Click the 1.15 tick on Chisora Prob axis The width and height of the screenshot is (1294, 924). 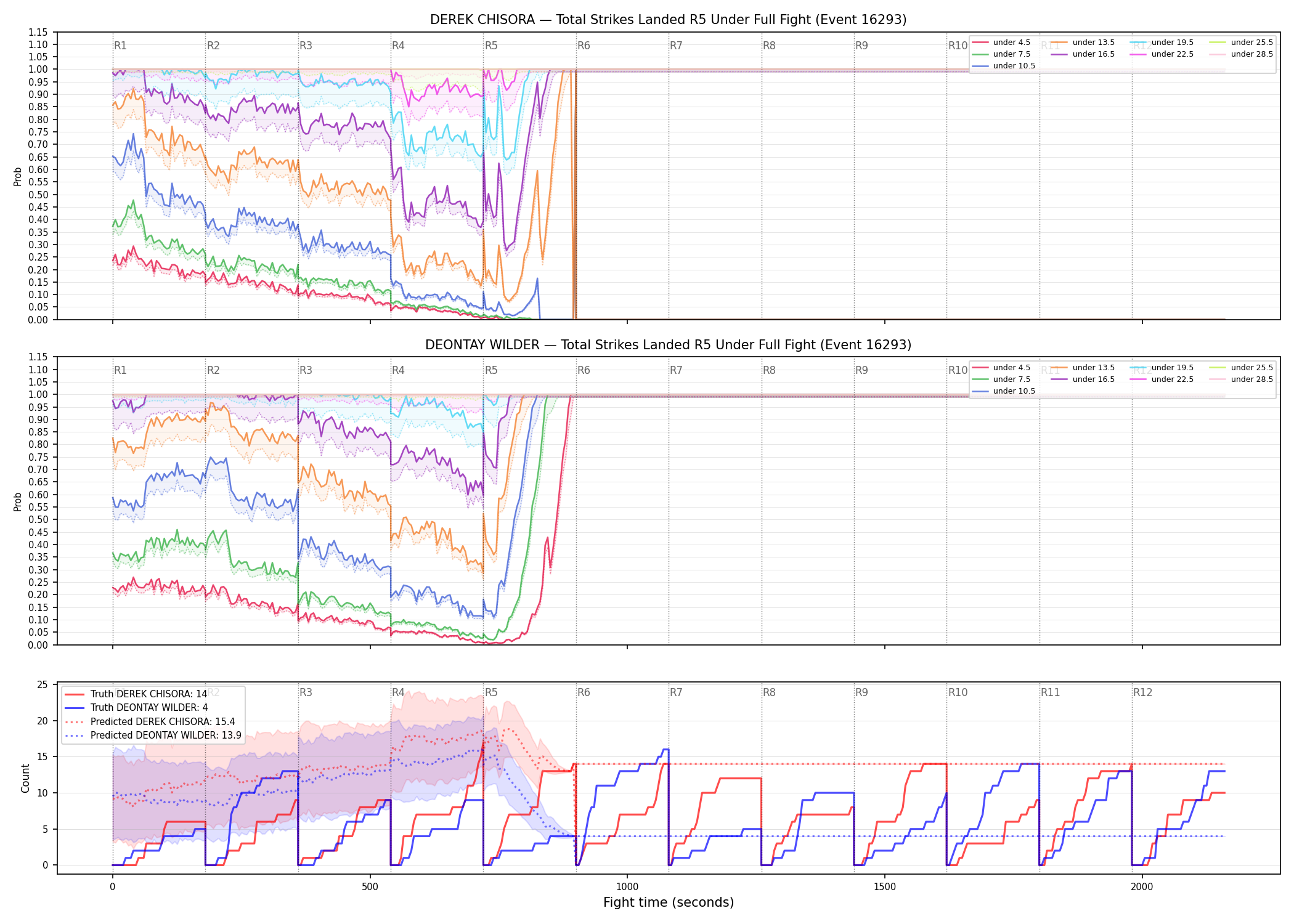pyautogui.click(x=38, y=32)
